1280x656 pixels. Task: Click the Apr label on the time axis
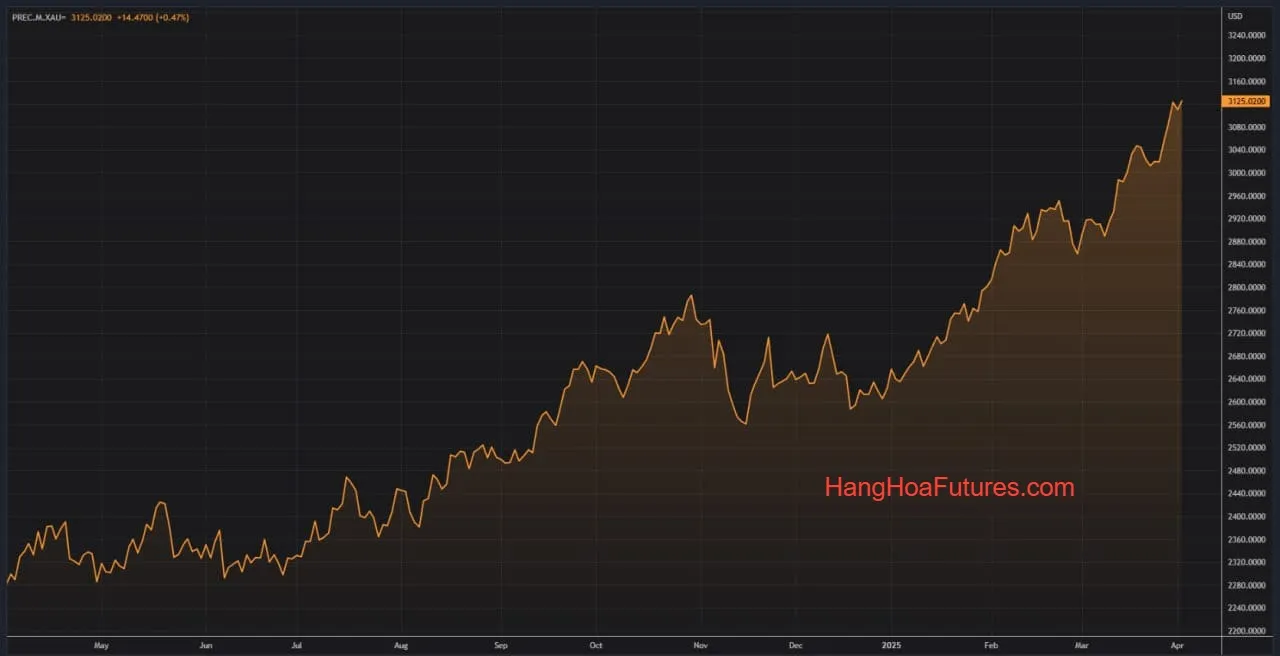pyautogui.click(x=1176, y=646)
